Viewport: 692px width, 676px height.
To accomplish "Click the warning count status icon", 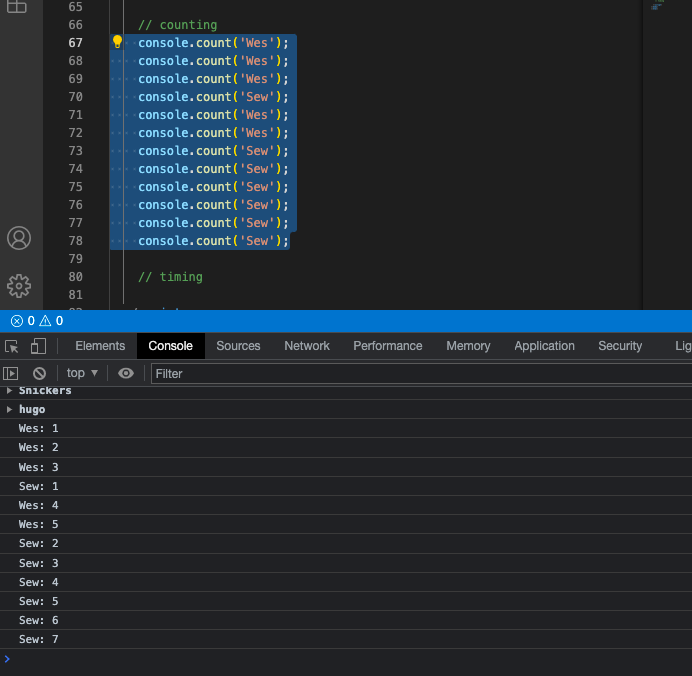I will [45, 321].
